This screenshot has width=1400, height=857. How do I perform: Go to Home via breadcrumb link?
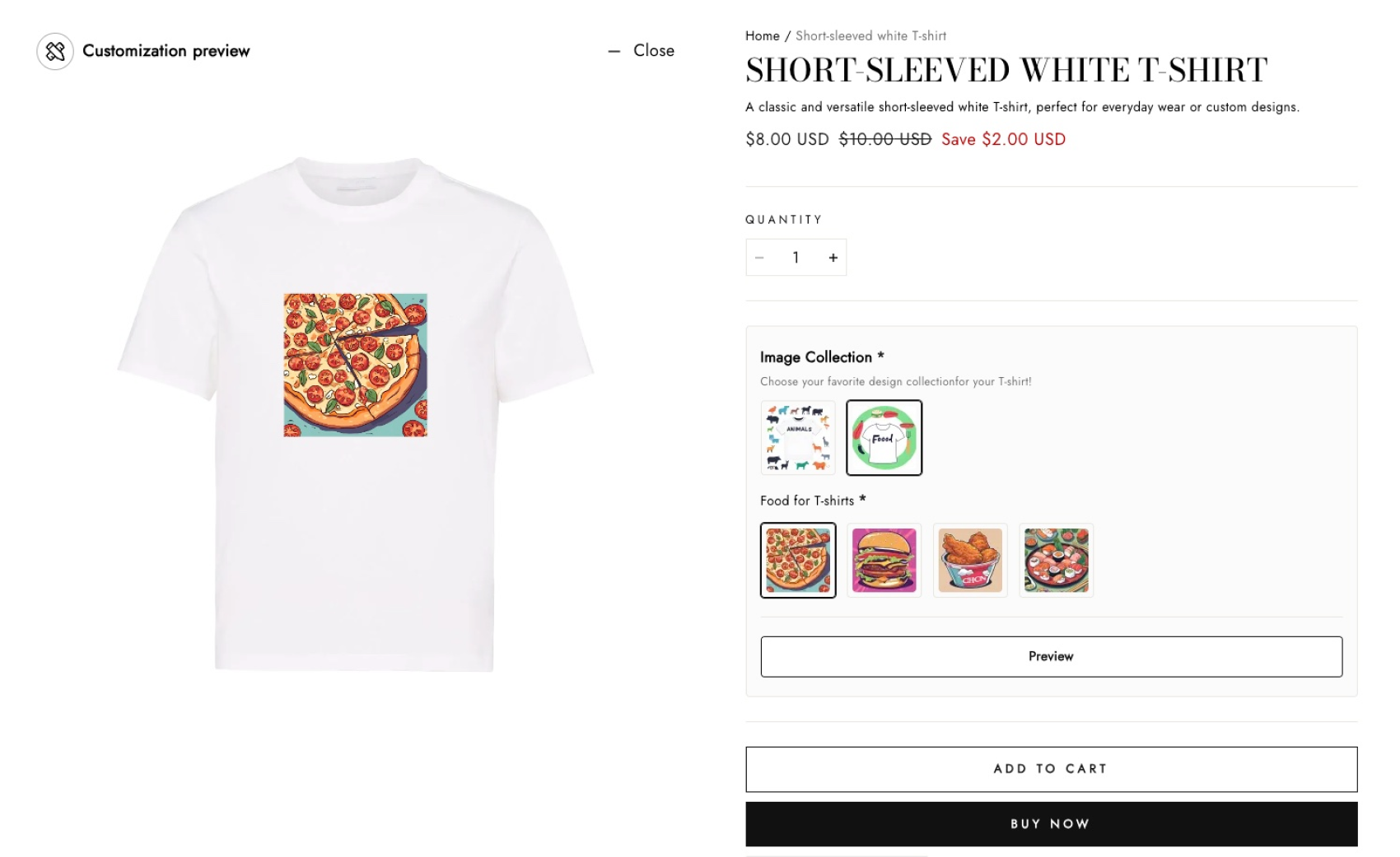(x=762, y=36)
